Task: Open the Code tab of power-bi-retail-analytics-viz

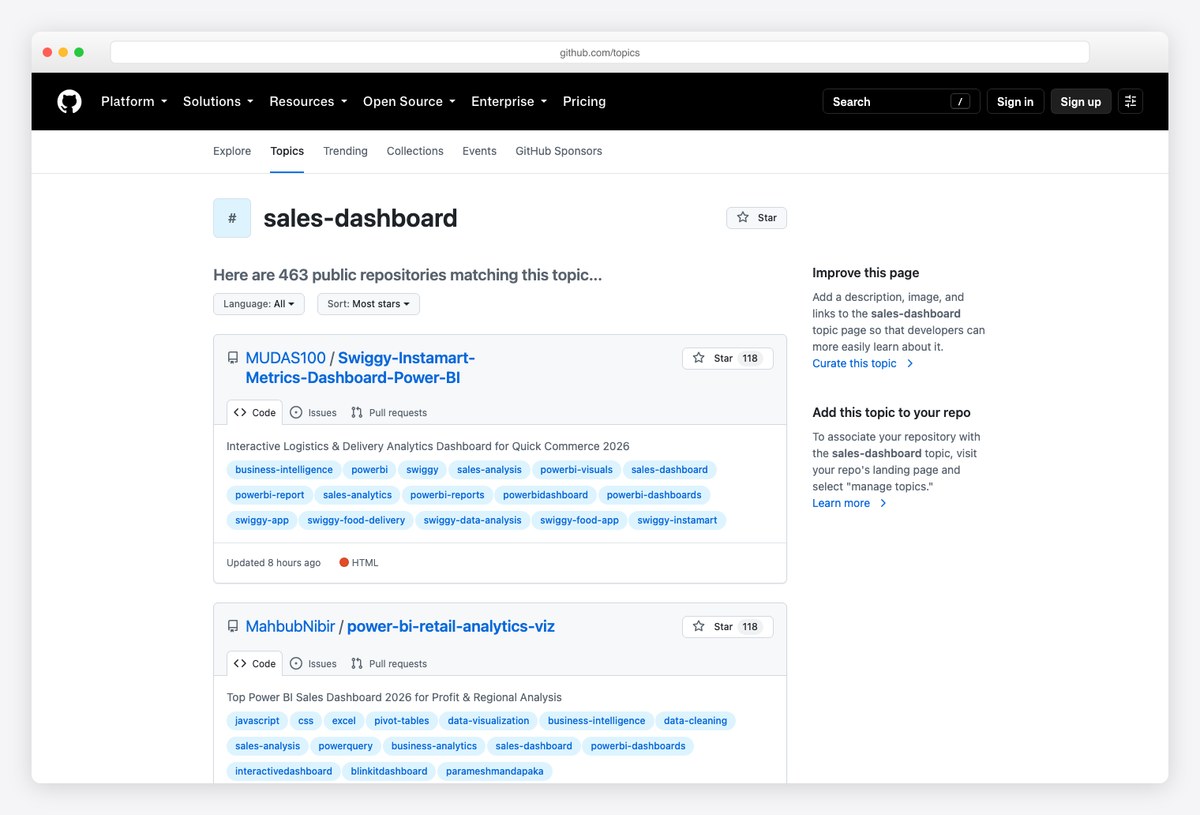Action: coord(255,663)
